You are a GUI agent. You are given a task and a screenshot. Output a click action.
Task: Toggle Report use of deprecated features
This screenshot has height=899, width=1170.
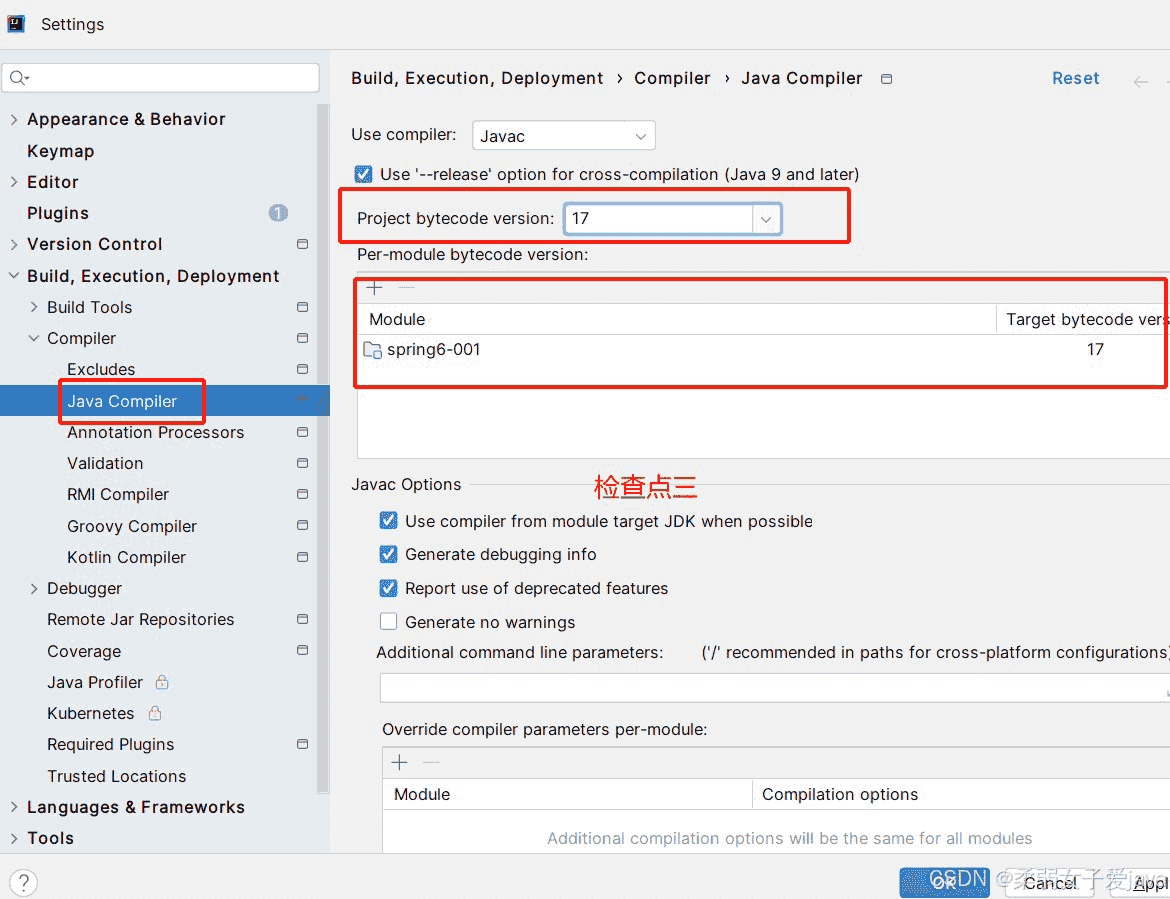388,588
